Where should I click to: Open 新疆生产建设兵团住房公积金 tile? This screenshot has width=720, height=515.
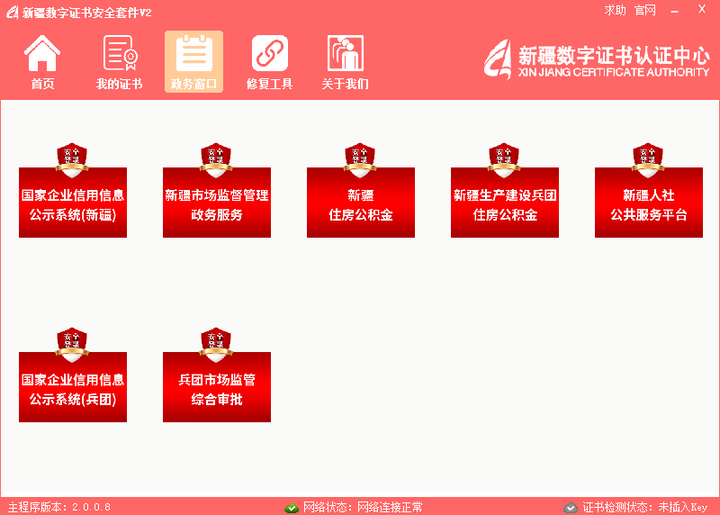(x=505, y=202)
